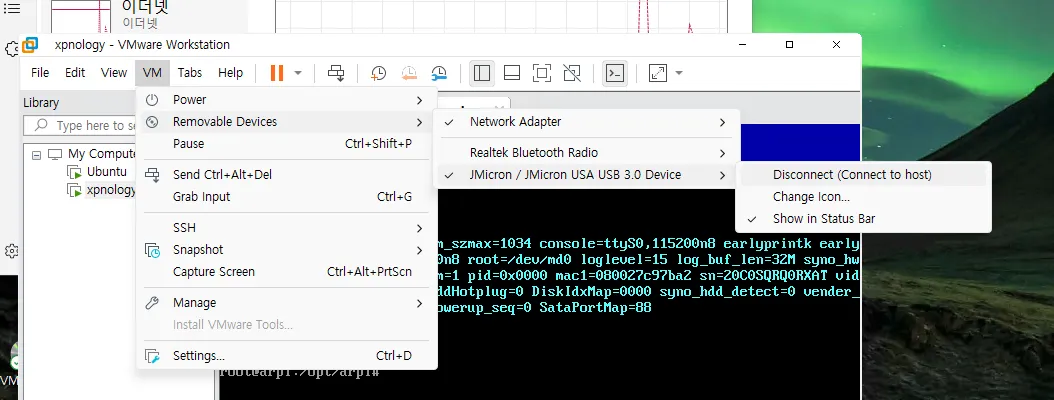
Task: Toggle JMicron USB 3.0 Device entry
Action: click(585, 175)
